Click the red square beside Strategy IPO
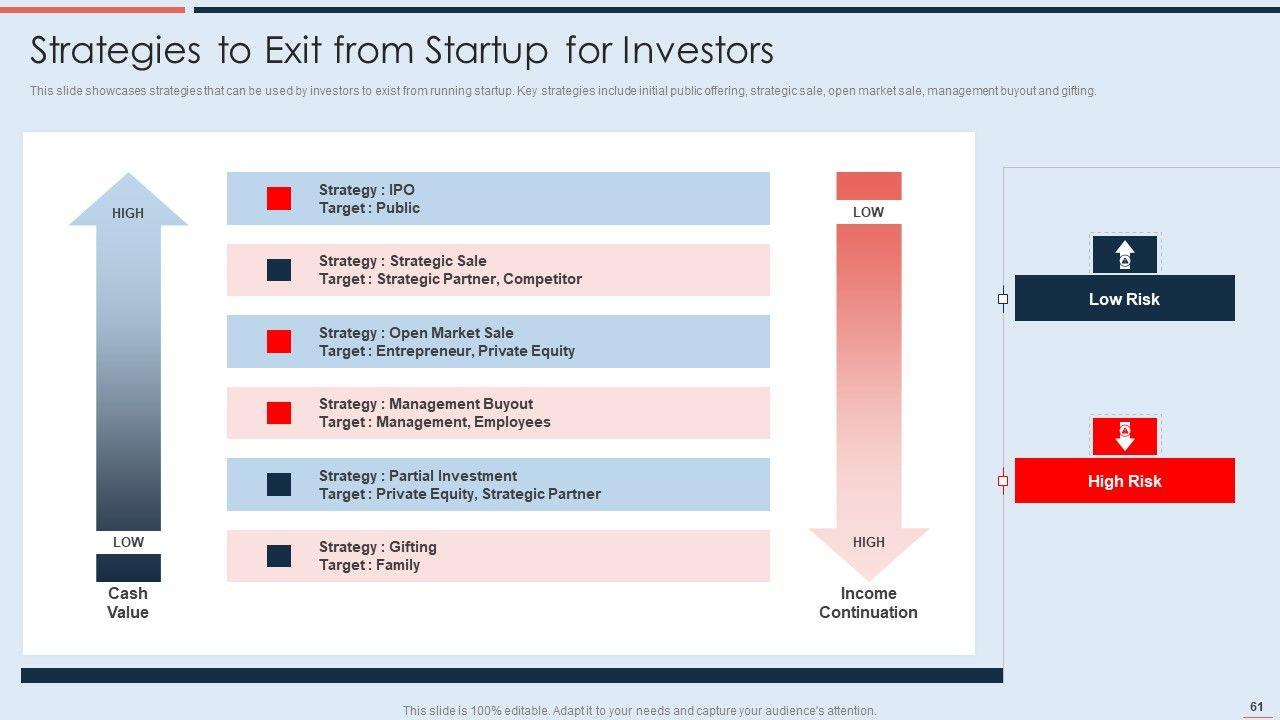Image resolution: width=1280 pixels, height=720 pixels. tap(279, 198)
